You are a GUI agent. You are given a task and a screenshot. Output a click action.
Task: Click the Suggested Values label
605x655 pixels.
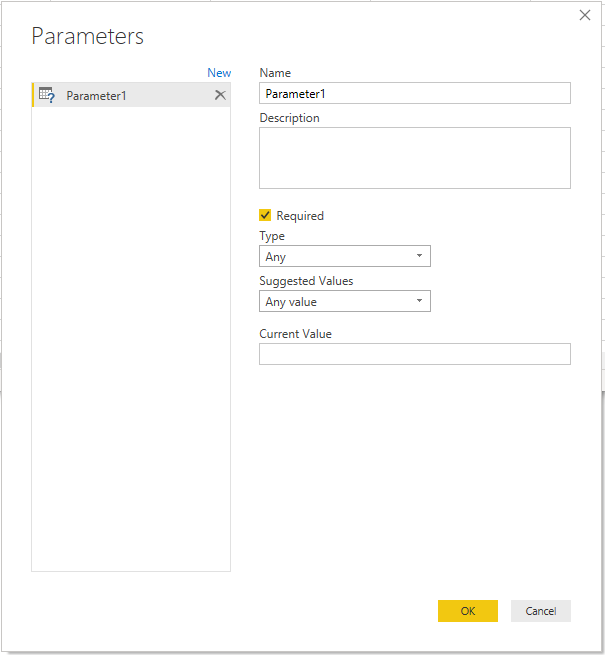point(306,281)
